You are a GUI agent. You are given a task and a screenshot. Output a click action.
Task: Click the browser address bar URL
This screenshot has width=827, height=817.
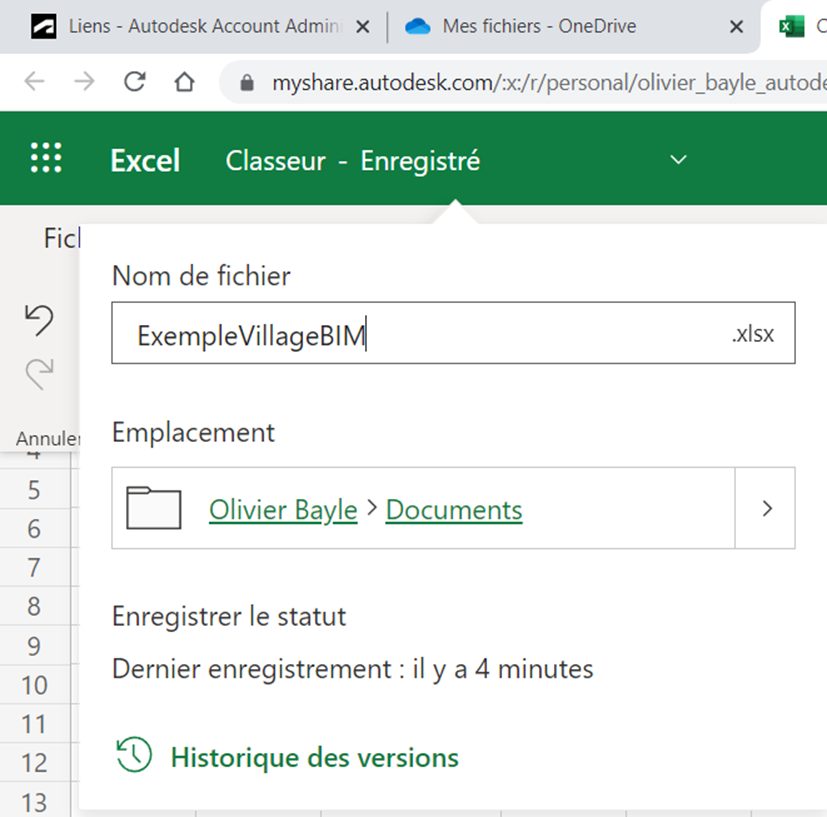(x=549, y=83)
